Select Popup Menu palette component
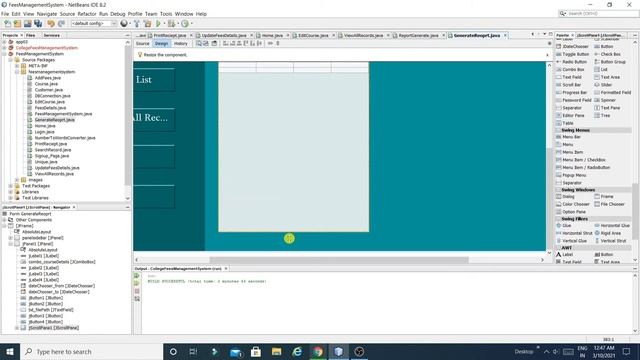Screen dimensions: 640x360 pos(571,175)
